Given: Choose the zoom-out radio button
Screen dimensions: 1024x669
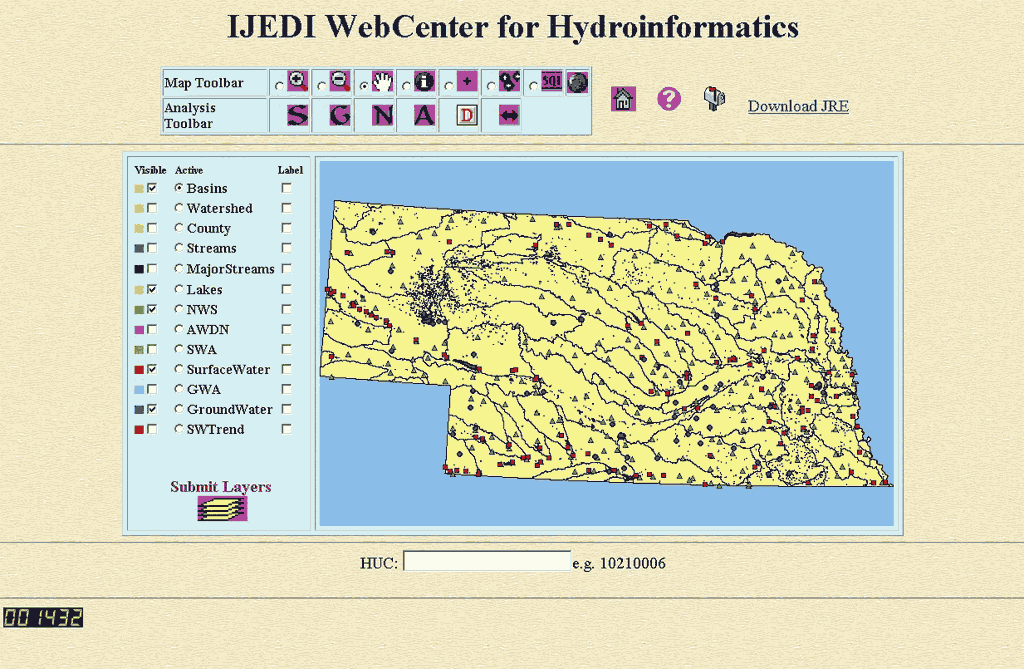Looking at the screenshot, I should tap(322, 86).
